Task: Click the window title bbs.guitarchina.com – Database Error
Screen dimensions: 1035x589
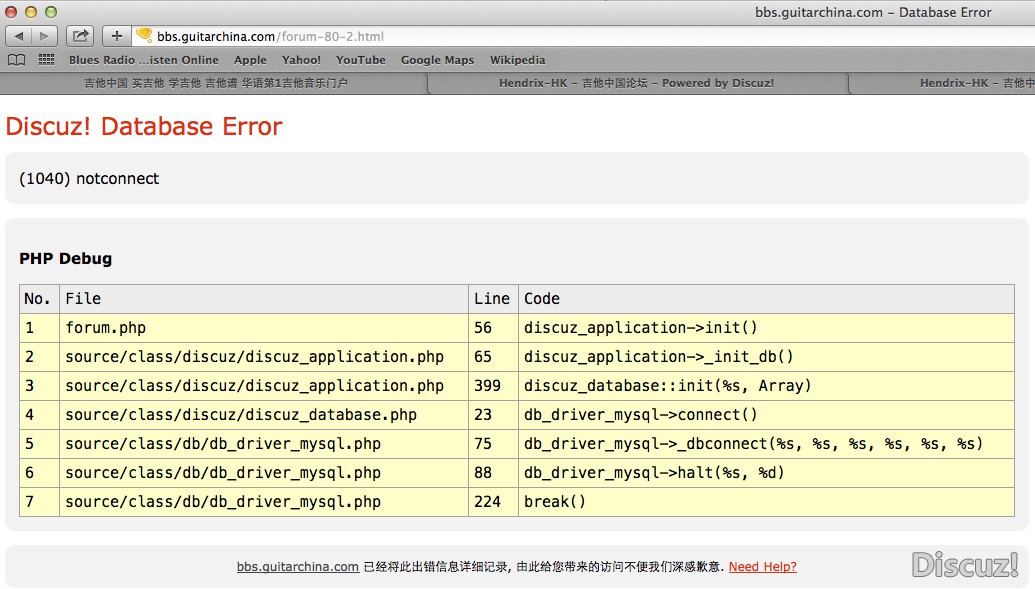Action: [x=873, y=13]
